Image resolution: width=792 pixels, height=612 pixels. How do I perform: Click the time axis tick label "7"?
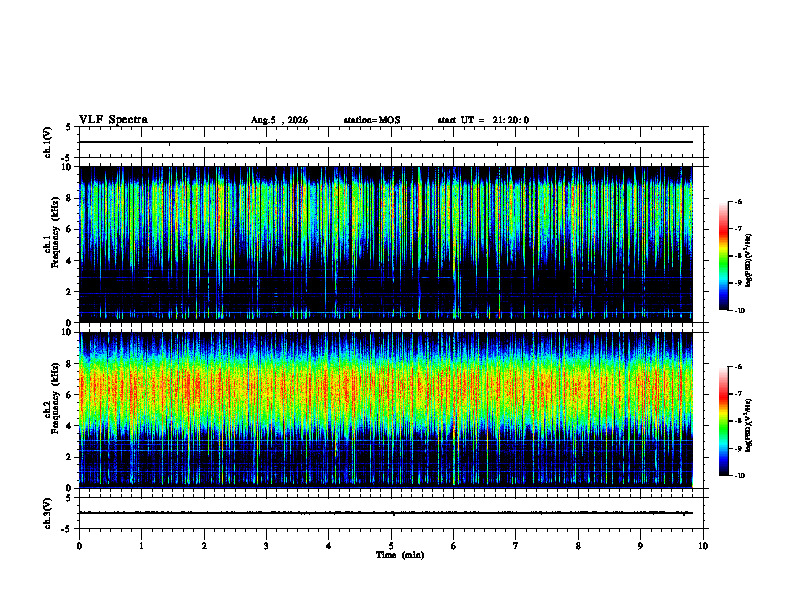click(x=516, y=546)
